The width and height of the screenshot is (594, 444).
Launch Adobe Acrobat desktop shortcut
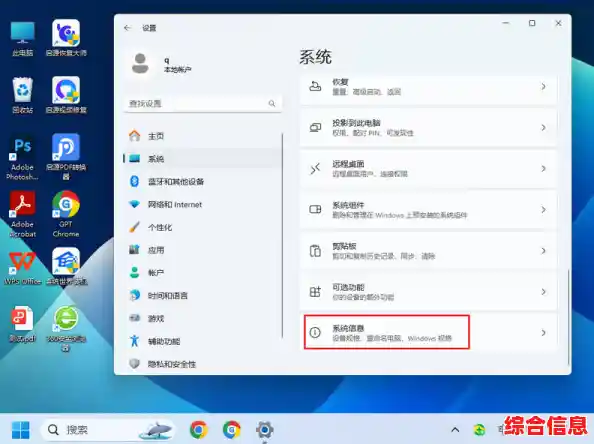click(x=22, y=214)
